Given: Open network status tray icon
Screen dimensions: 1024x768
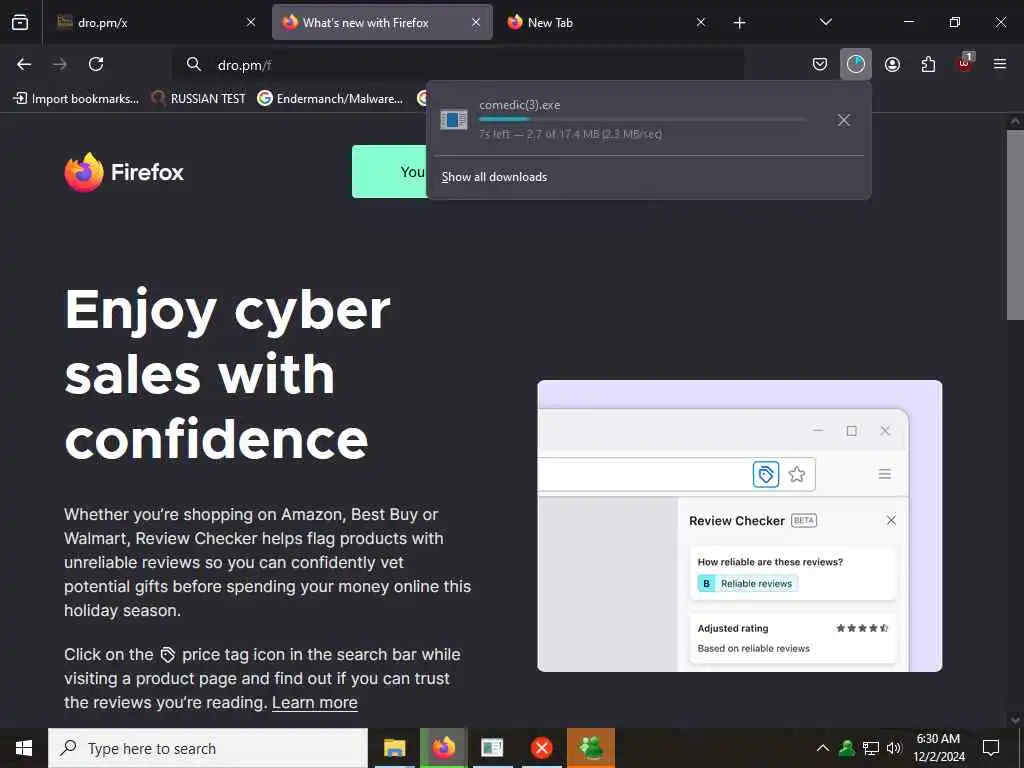Looking at the screenshot, I should point(871,748).
